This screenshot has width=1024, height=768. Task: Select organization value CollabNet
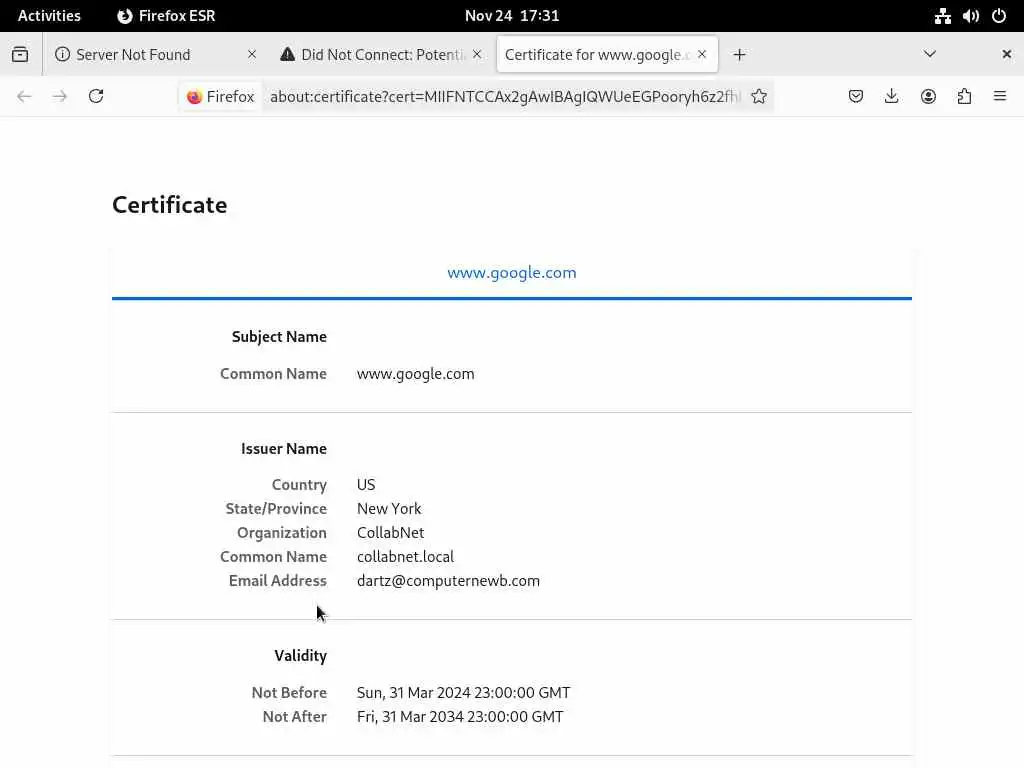click(x=391, y=533)
